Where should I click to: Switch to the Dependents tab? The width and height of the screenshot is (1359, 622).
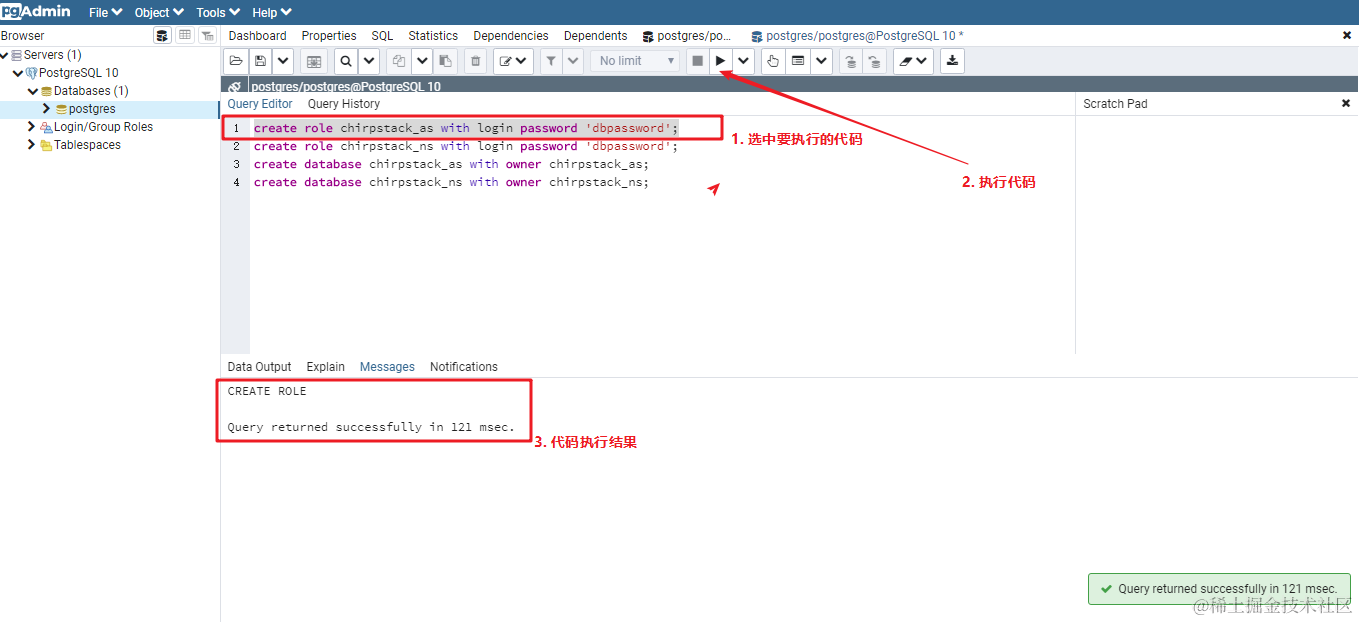click(595, 35)
